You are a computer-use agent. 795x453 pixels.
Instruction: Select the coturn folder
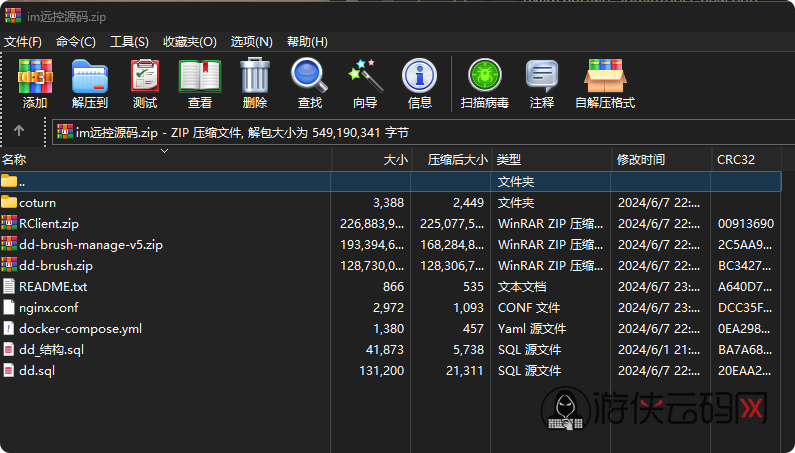click(37, 202)
